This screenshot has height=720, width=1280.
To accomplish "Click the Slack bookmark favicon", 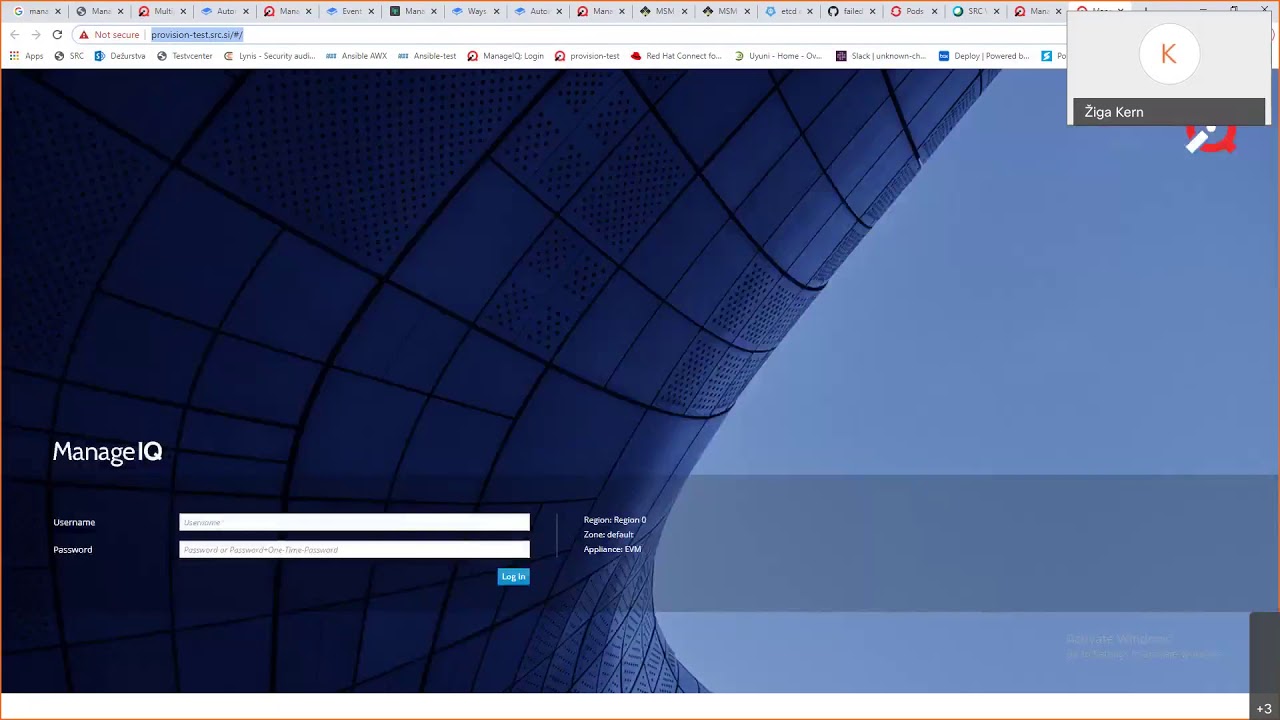I will pyautogui.click(x=841, y=56).
